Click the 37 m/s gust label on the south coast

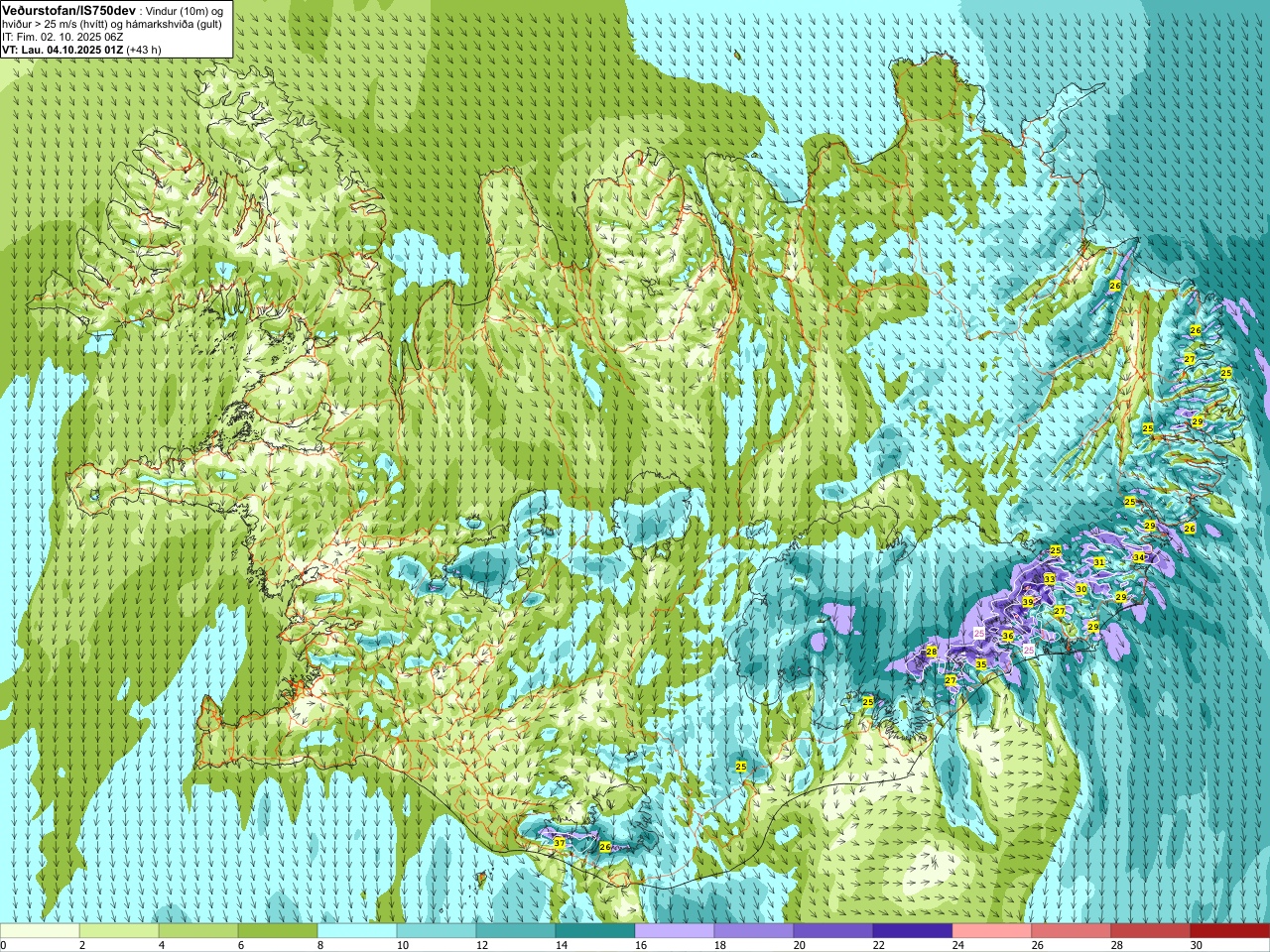[x=560, y=843]
